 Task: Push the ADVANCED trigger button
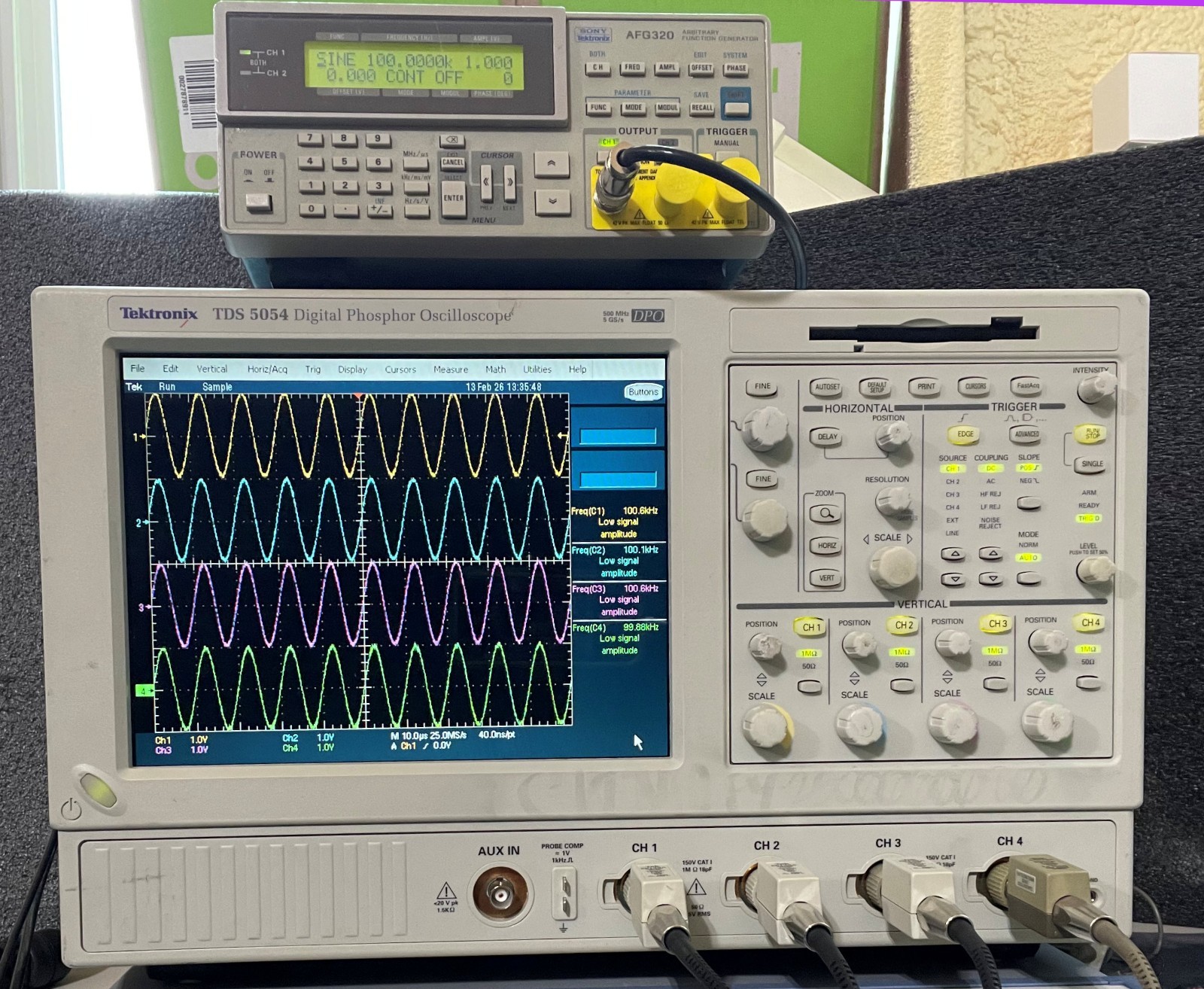point(1026,434)
